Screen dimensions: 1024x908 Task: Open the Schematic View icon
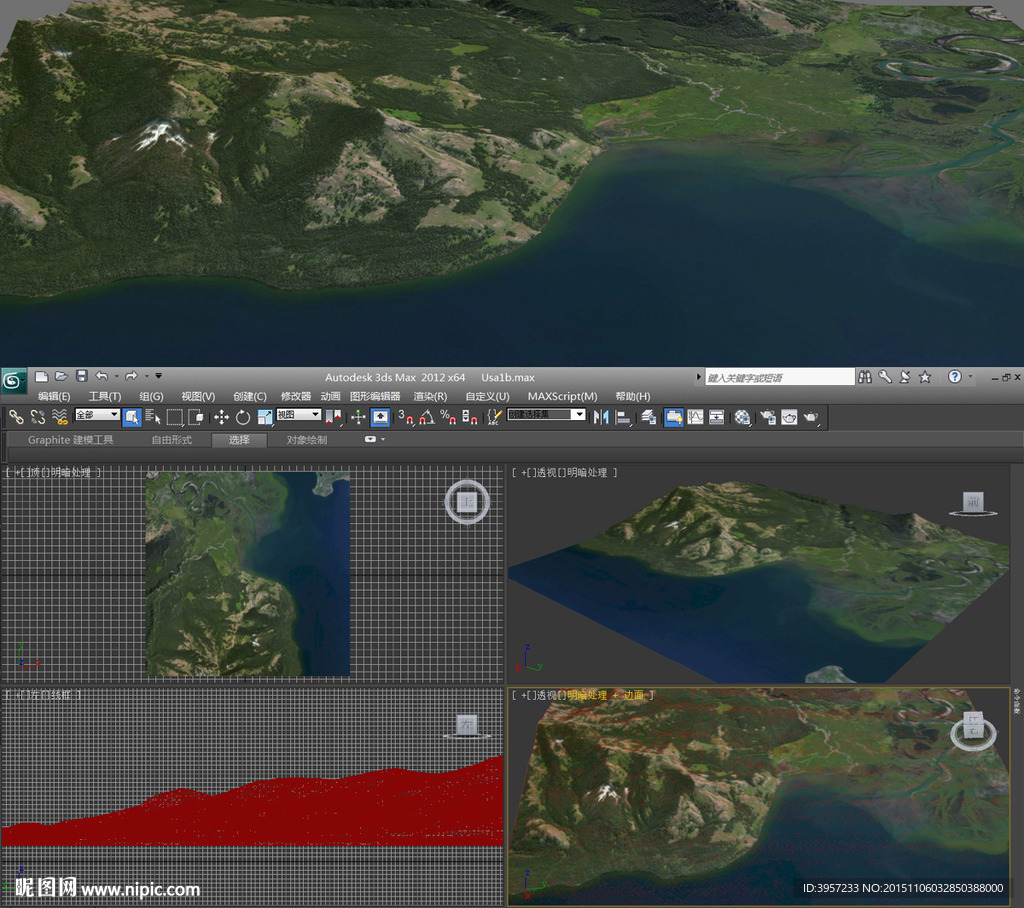(x=716, y=417)
